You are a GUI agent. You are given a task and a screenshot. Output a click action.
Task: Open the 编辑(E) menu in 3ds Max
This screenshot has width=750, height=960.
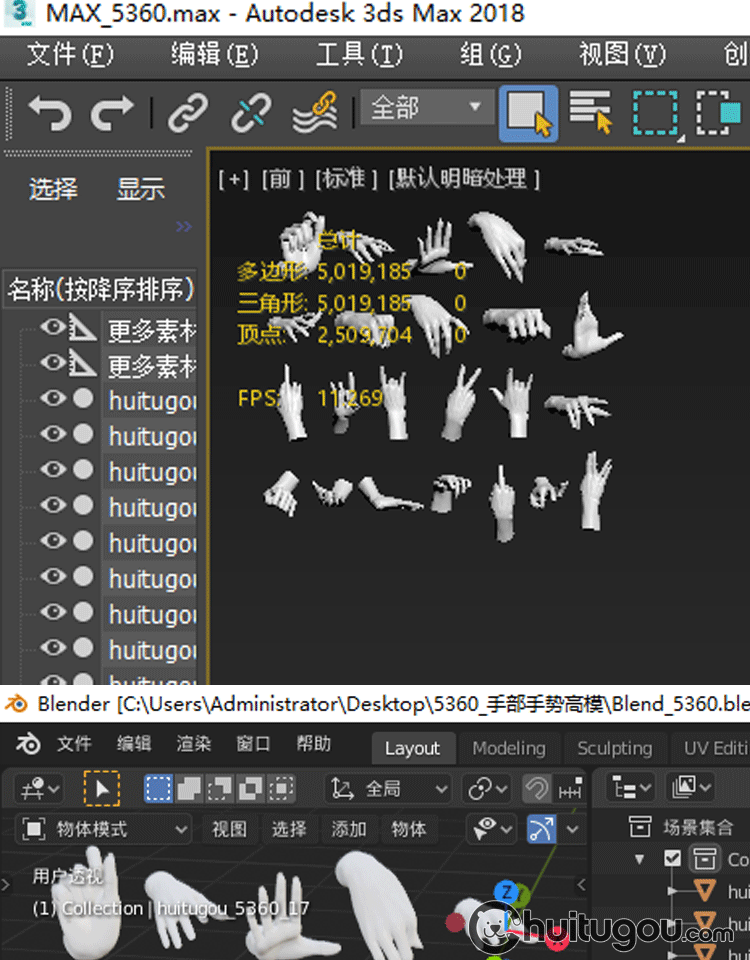(x=214, y=54)
